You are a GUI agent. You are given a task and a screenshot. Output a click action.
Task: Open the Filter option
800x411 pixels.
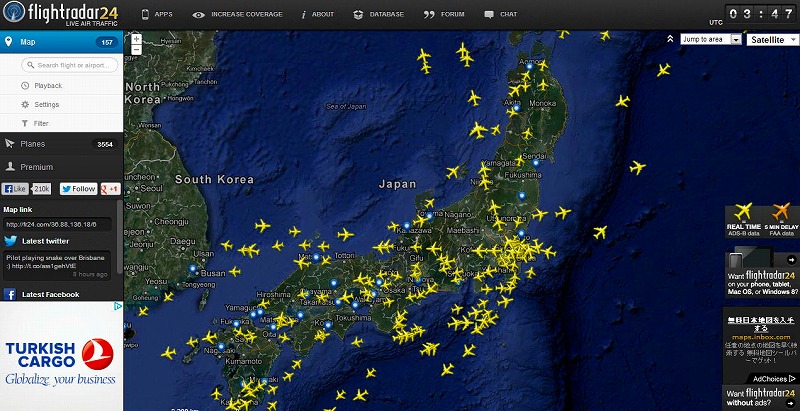point(40,123)
